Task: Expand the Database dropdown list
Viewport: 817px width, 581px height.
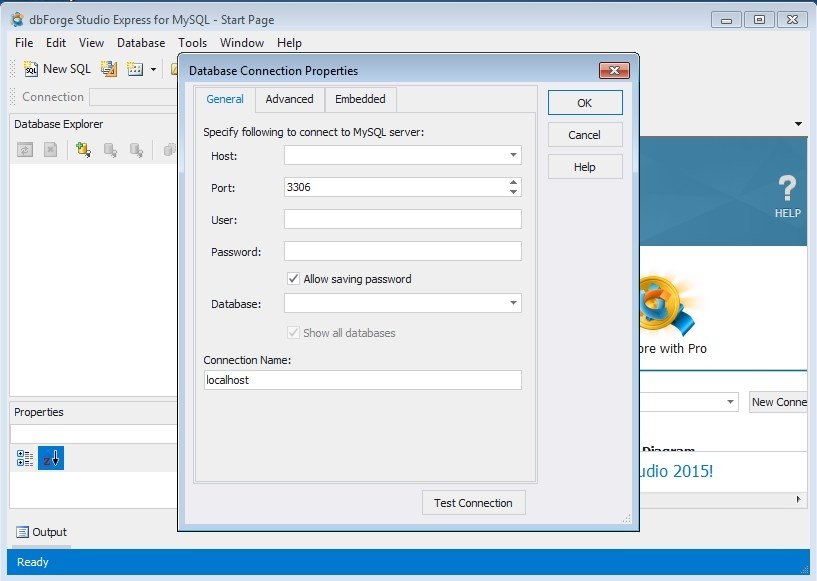Action: pos(513,303)
